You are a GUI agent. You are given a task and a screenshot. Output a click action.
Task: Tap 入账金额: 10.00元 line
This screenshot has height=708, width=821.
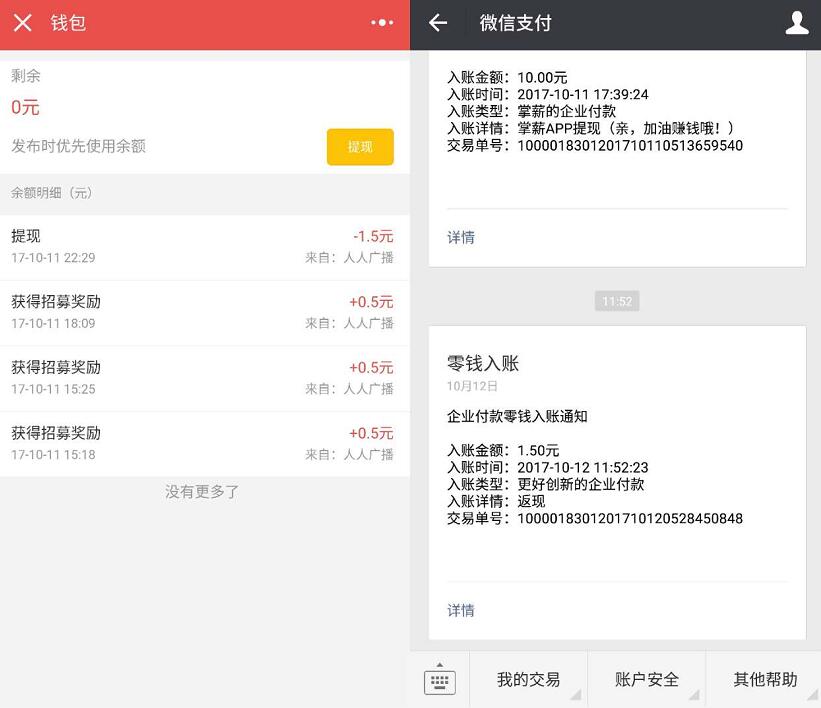point(507,78)
